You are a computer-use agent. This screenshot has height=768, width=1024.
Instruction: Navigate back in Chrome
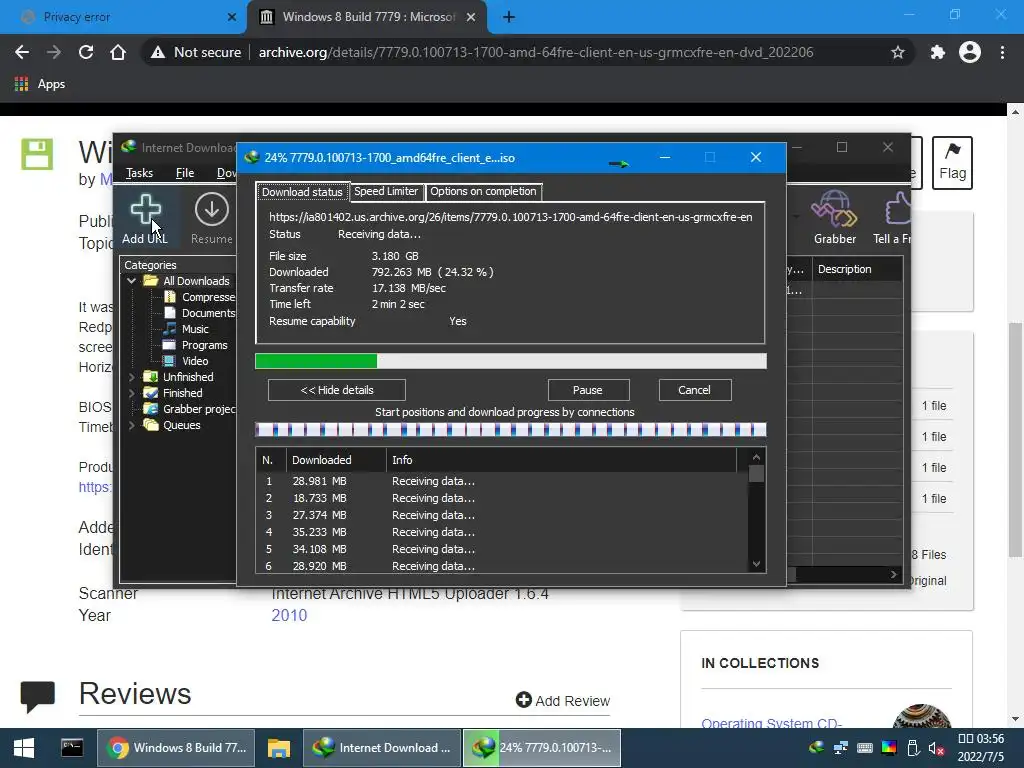(x=22, y=52)
